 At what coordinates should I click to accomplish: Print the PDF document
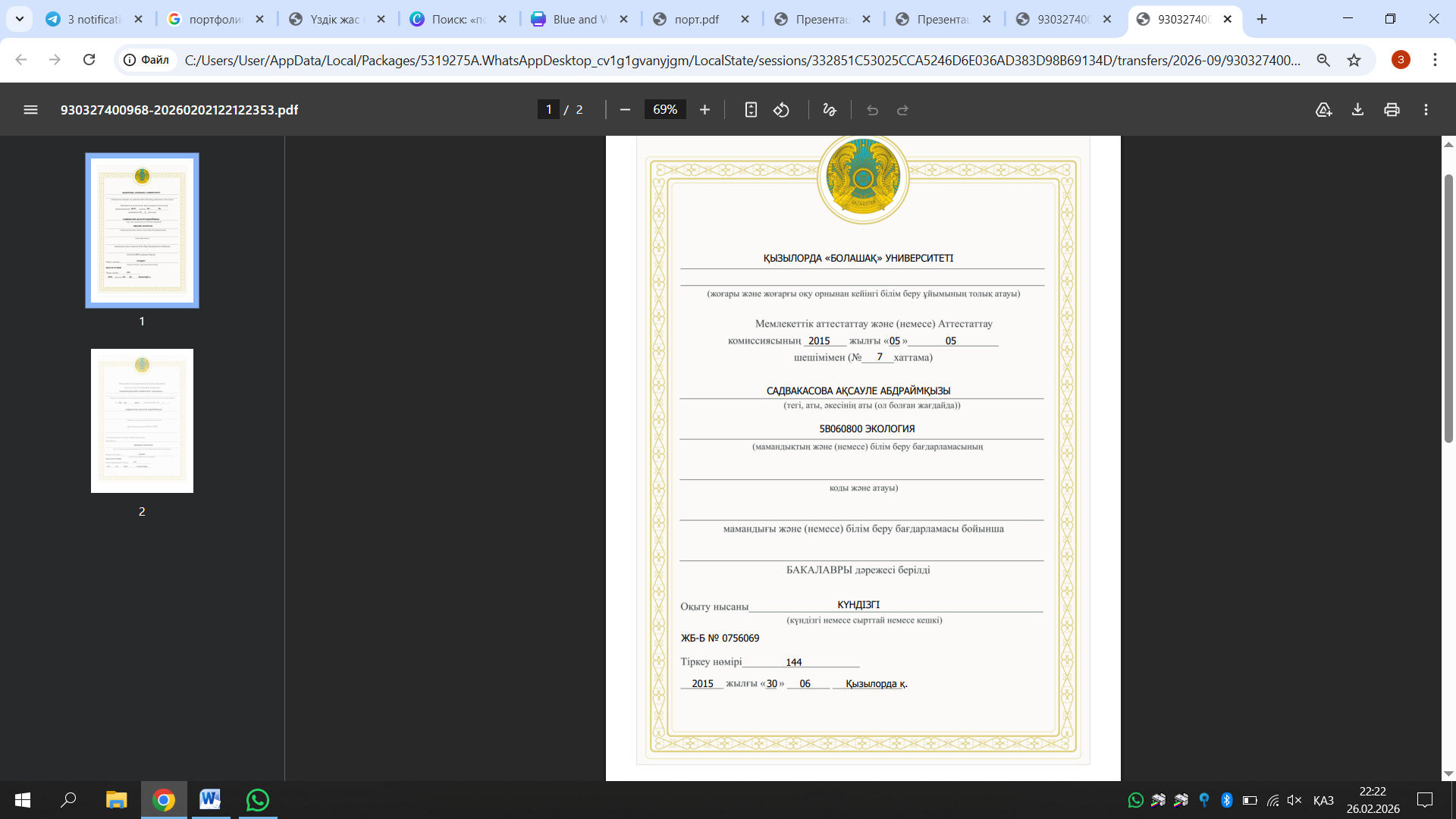click(x=1392, y=110)
